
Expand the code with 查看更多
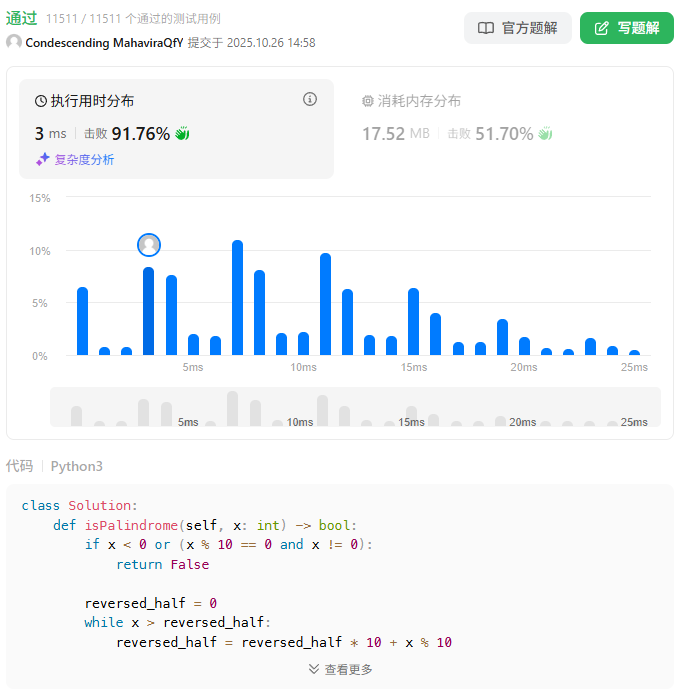click(x=340, y=669)
